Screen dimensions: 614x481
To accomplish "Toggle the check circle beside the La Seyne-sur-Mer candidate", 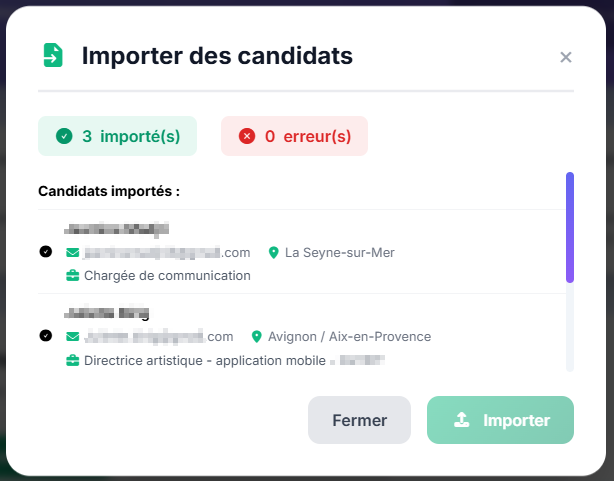I will point(46,252).
